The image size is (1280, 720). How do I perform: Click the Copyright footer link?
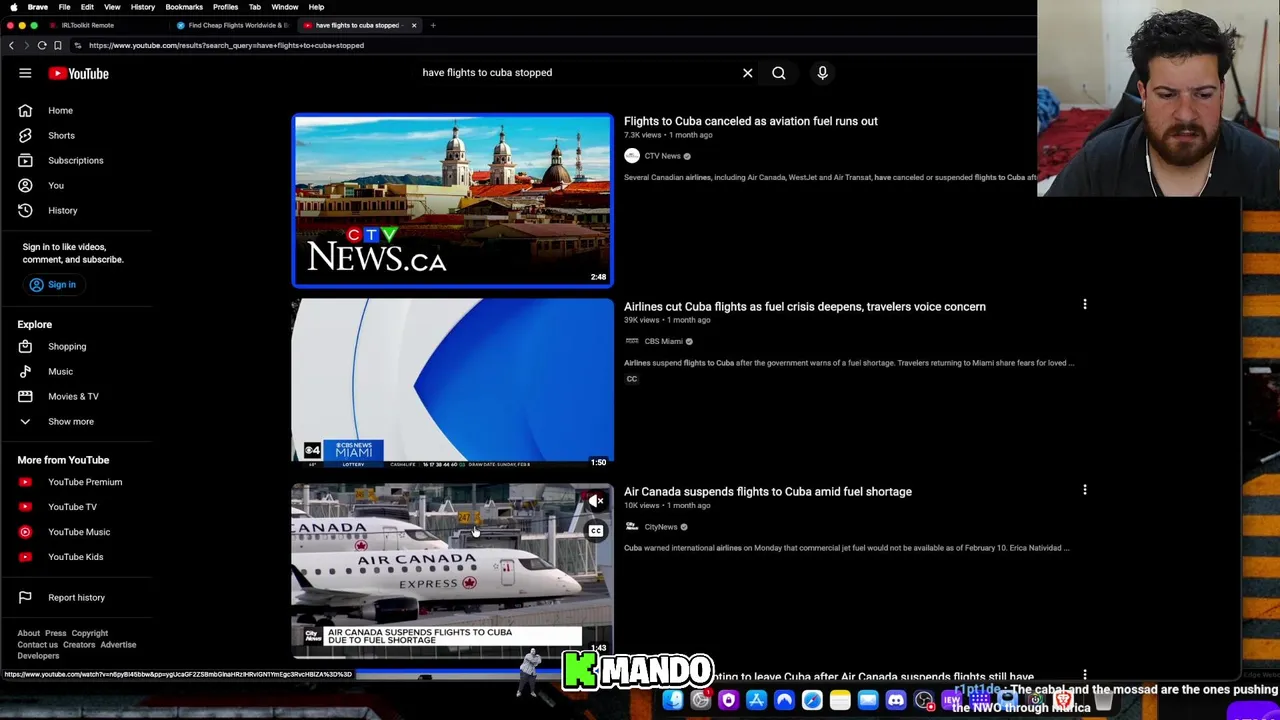click(89, 633)
